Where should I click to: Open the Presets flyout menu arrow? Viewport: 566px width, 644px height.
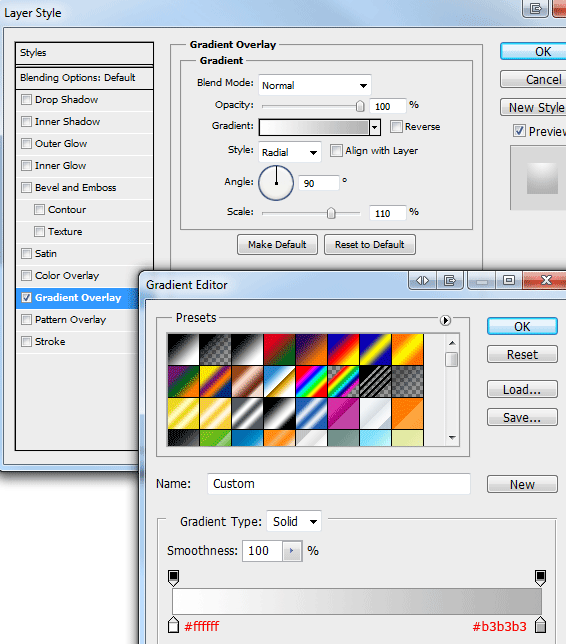(x=445, y=320)
